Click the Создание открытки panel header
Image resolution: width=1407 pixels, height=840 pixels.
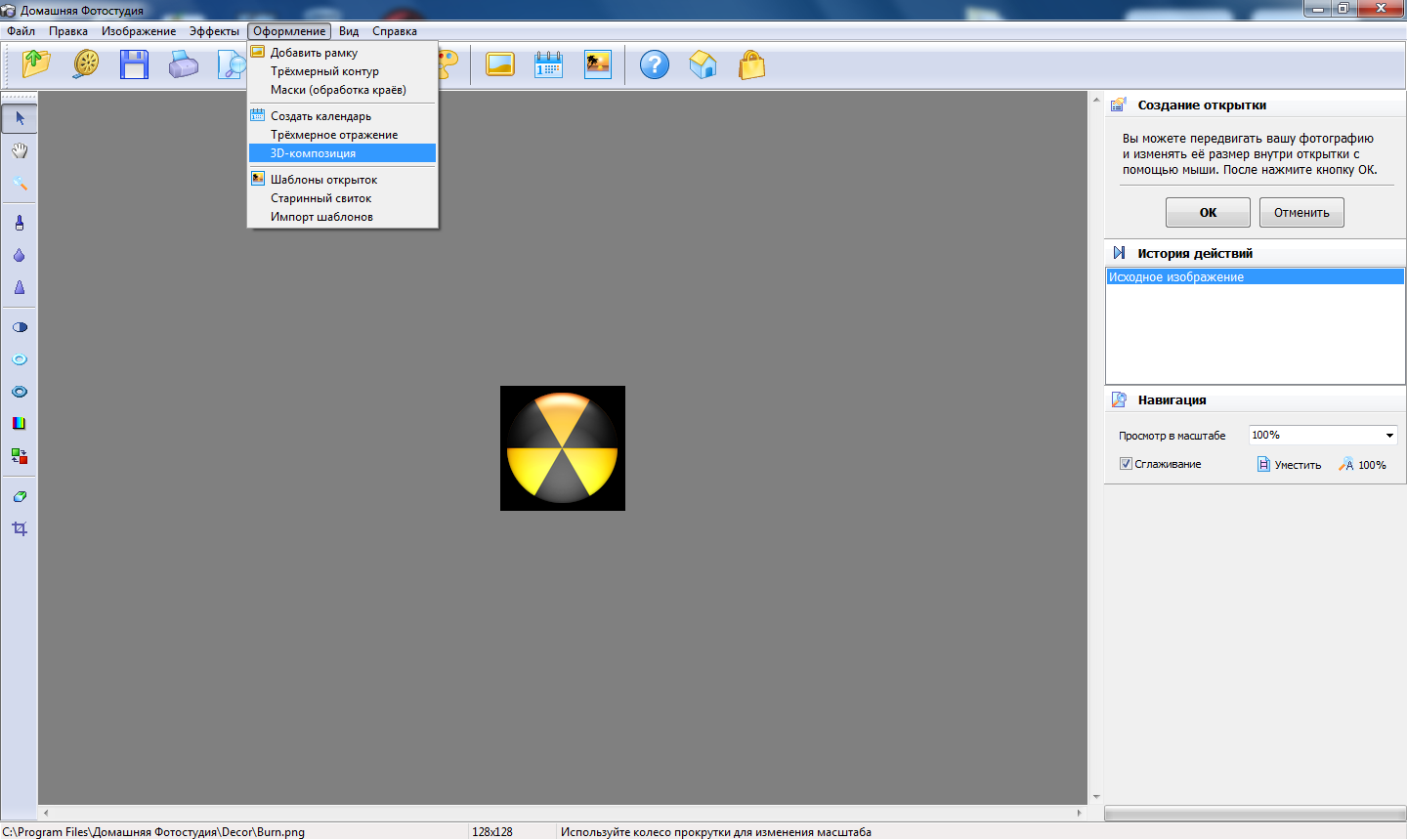[1255, 105]
